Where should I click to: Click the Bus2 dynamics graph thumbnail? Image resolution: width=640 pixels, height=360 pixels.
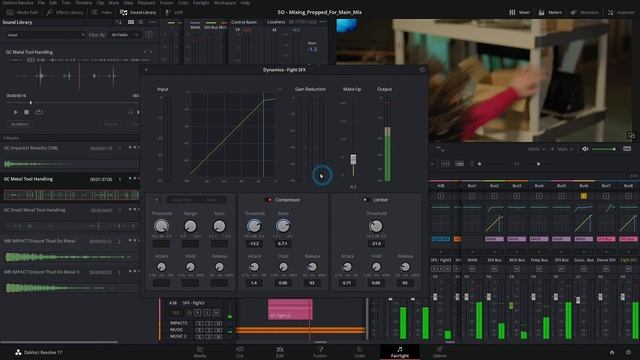494,223
